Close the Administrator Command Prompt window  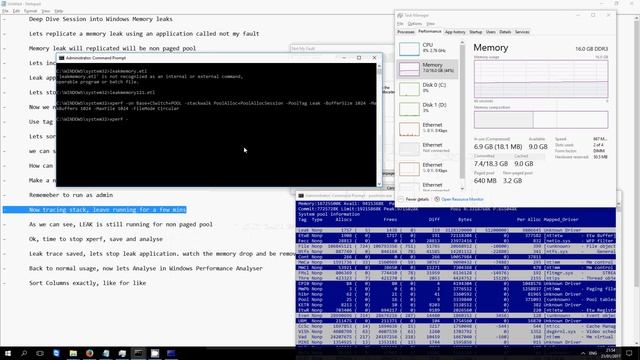pyautogui.click(x=374, y=58)
